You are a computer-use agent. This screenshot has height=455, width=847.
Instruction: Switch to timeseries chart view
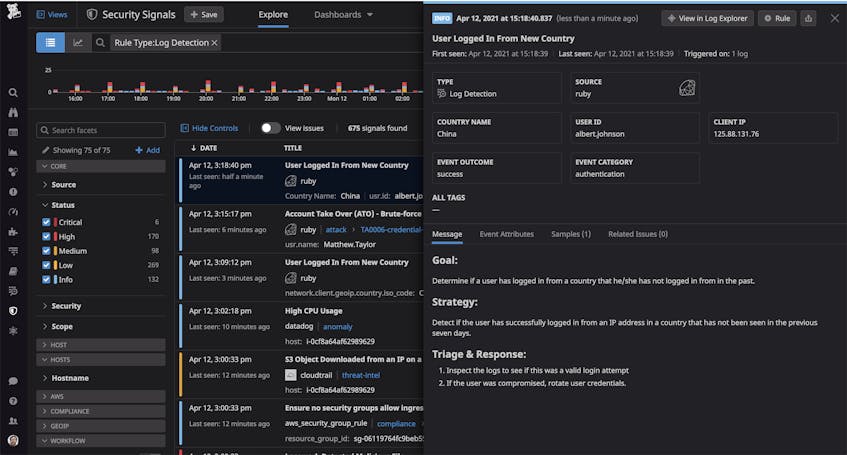(x=78, y=43)
